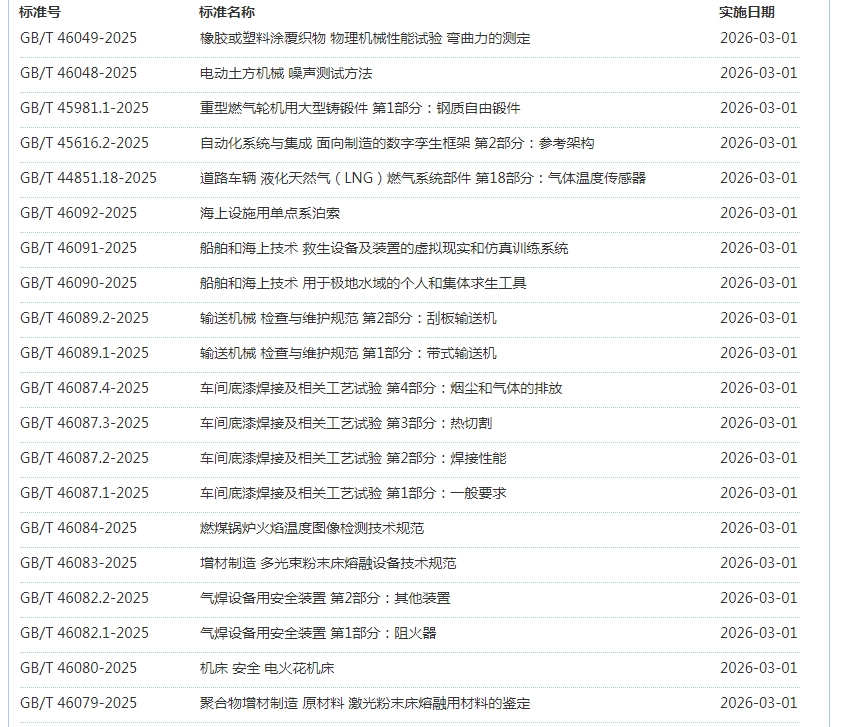The image size is (842, 727).
Task: Click the title 电动土方机械 噪声测试方法
Action: (x=286, y=73)
